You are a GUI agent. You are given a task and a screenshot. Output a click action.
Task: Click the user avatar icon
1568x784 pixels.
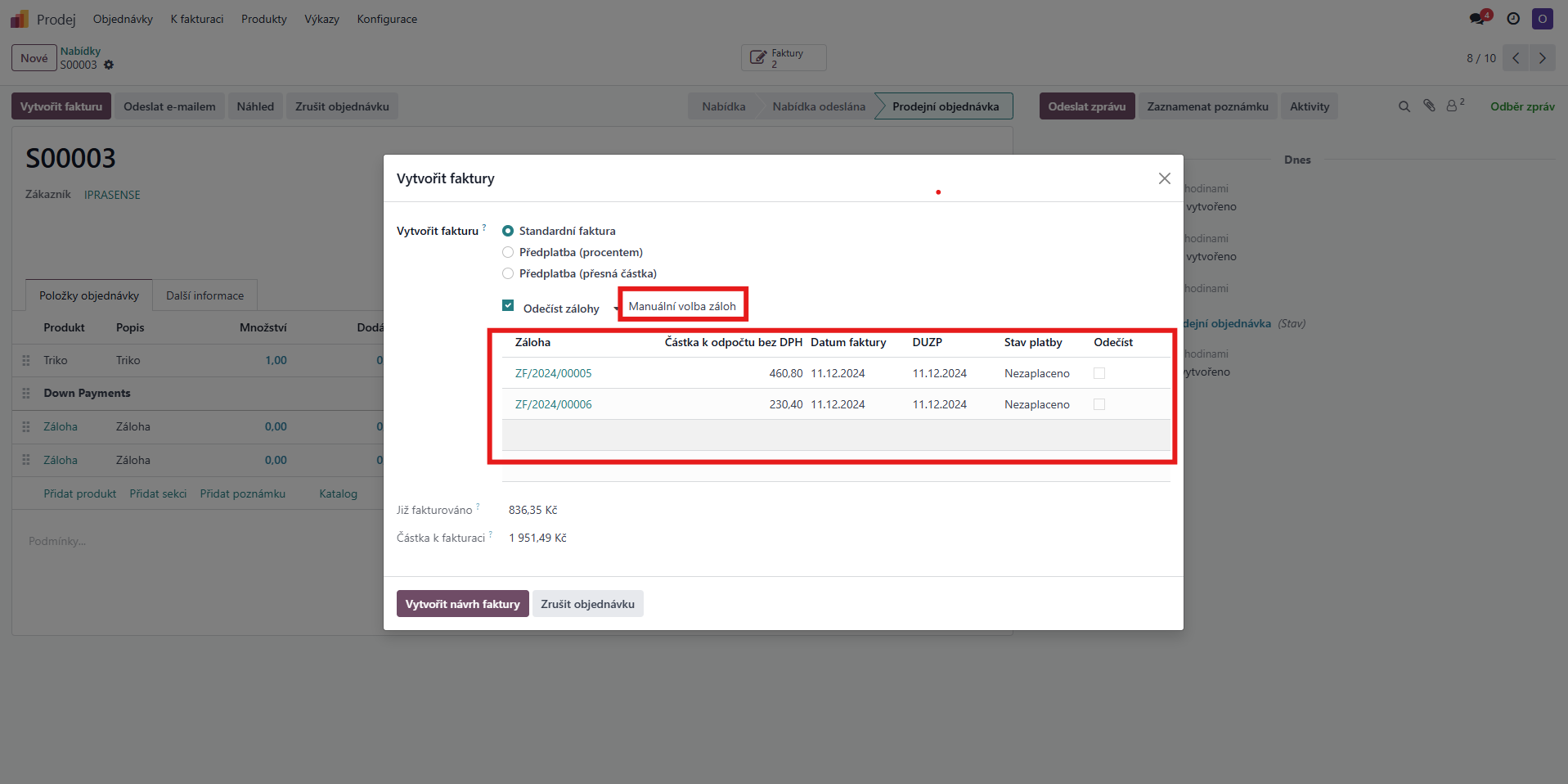[1542, 19]
